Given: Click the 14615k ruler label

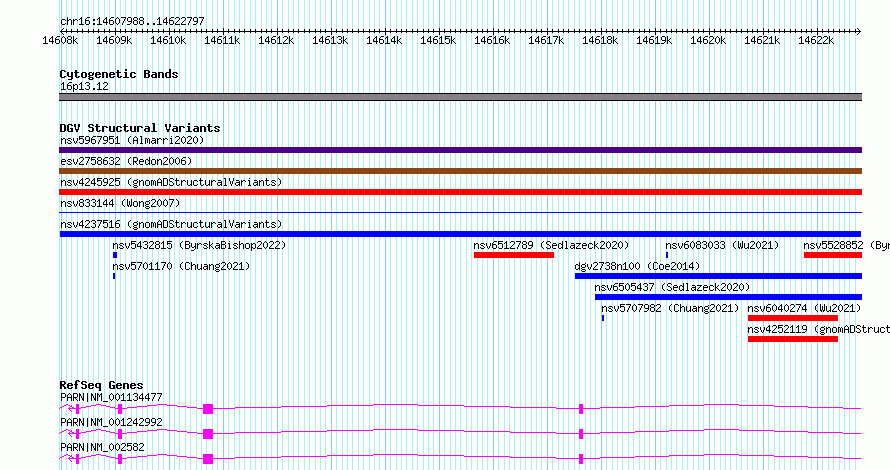Looking at the screenshot, I should (438, 40).
